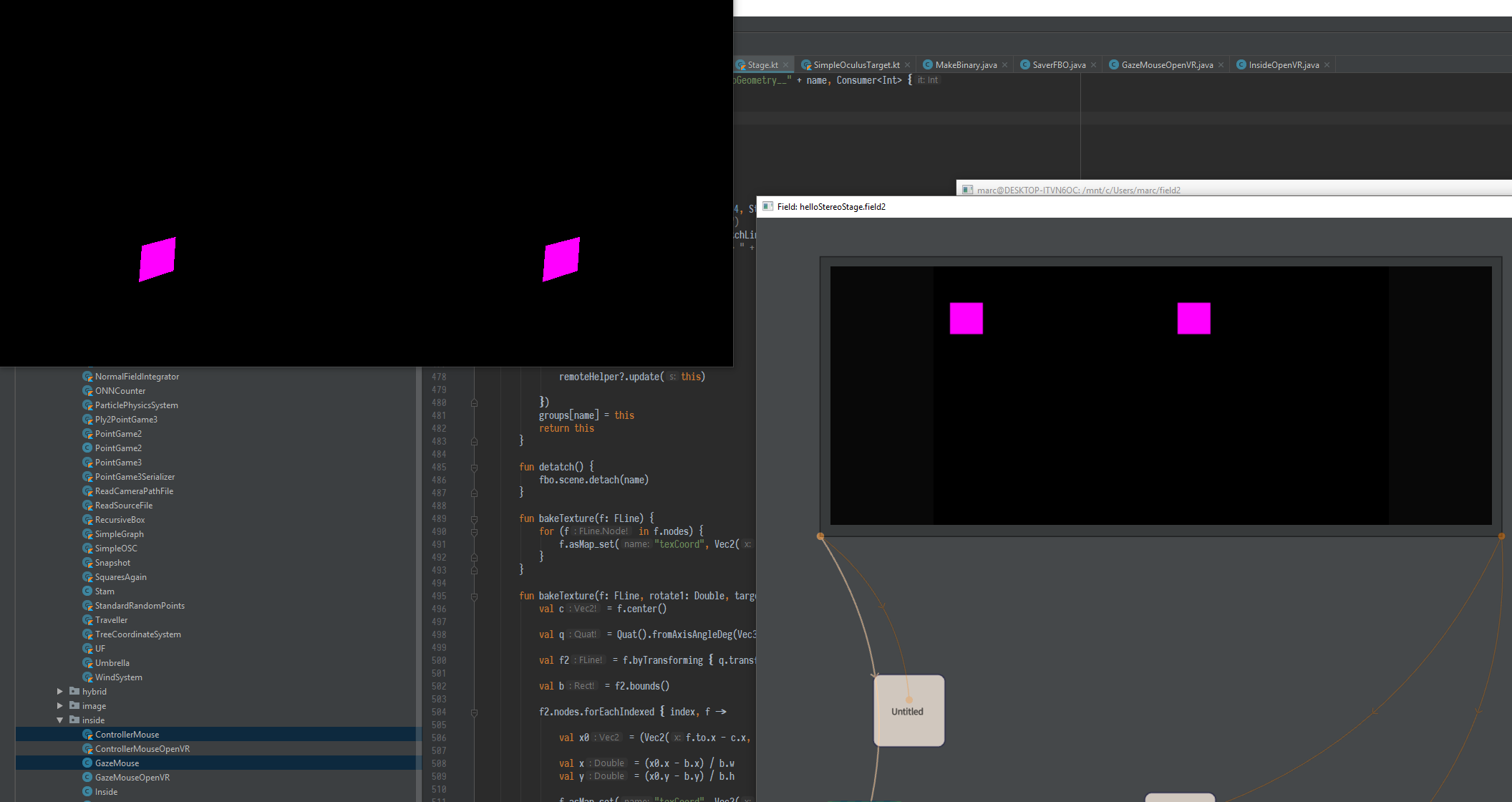Image resolution: width=1512 pixels, height=802 pixels.
Task: Fold bakeTexture(f: FLine) at line 489
Action: [474, 519]
